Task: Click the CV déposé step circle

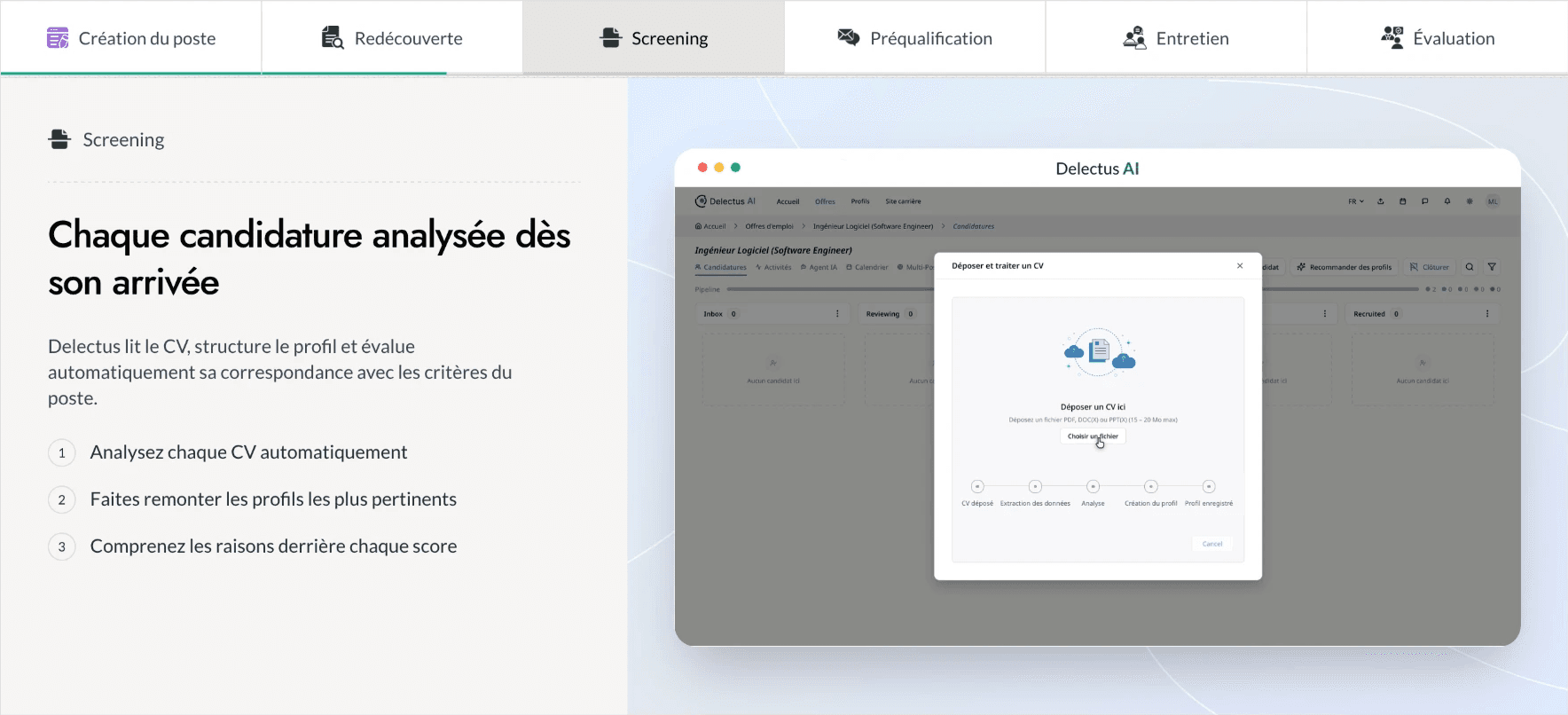Action: (977, 486)
